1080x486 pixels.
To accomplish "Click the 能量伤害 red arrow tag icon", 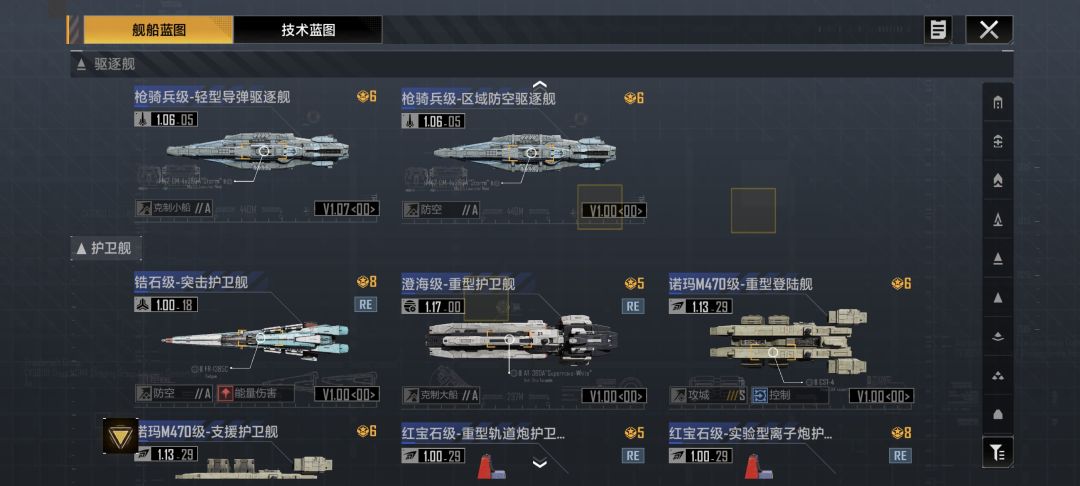I will (225, 394).
